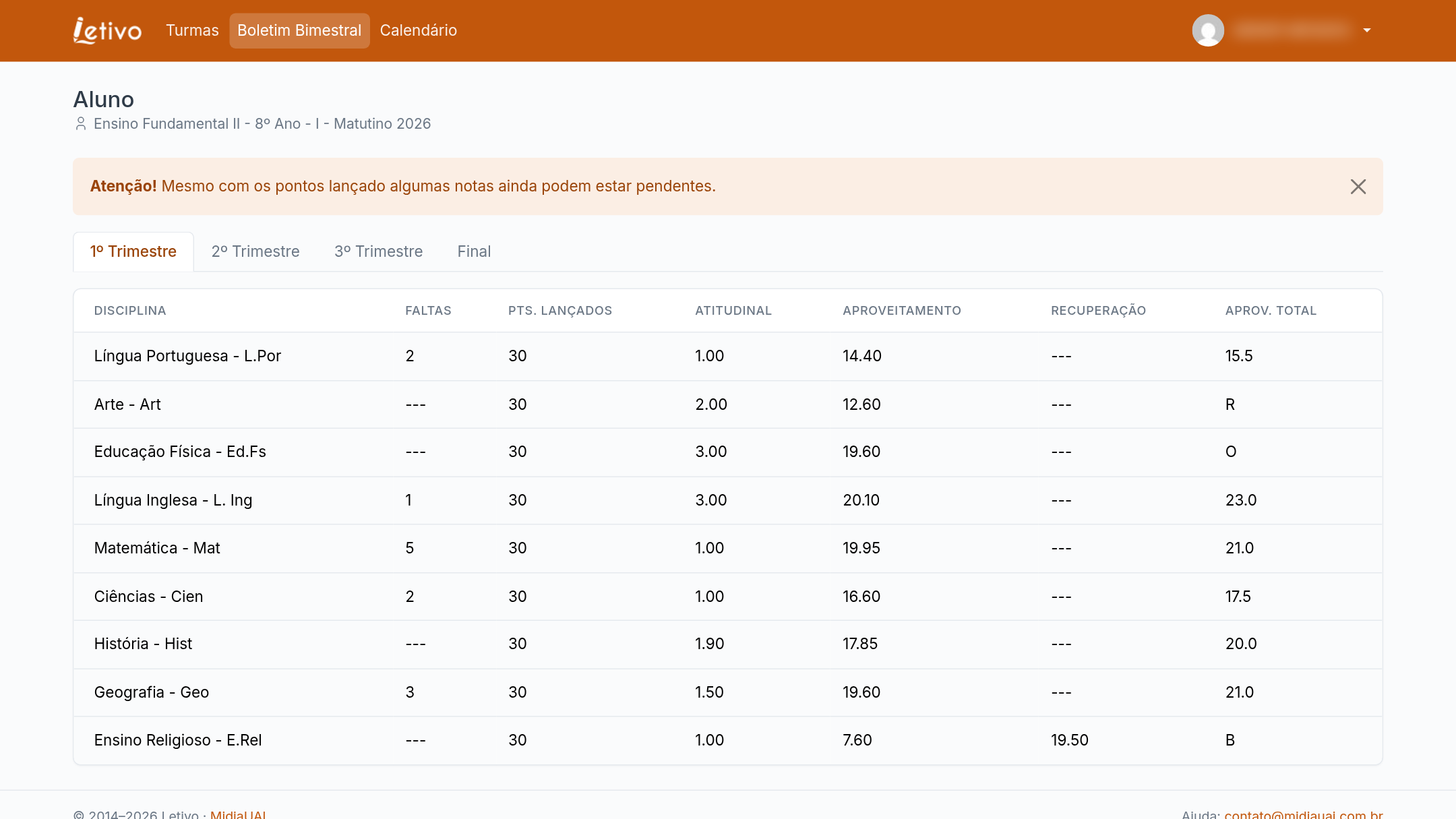
Task: Click the PTS. LANÇADOS column header
Action: pyautogui.click(x=560, y=311)
